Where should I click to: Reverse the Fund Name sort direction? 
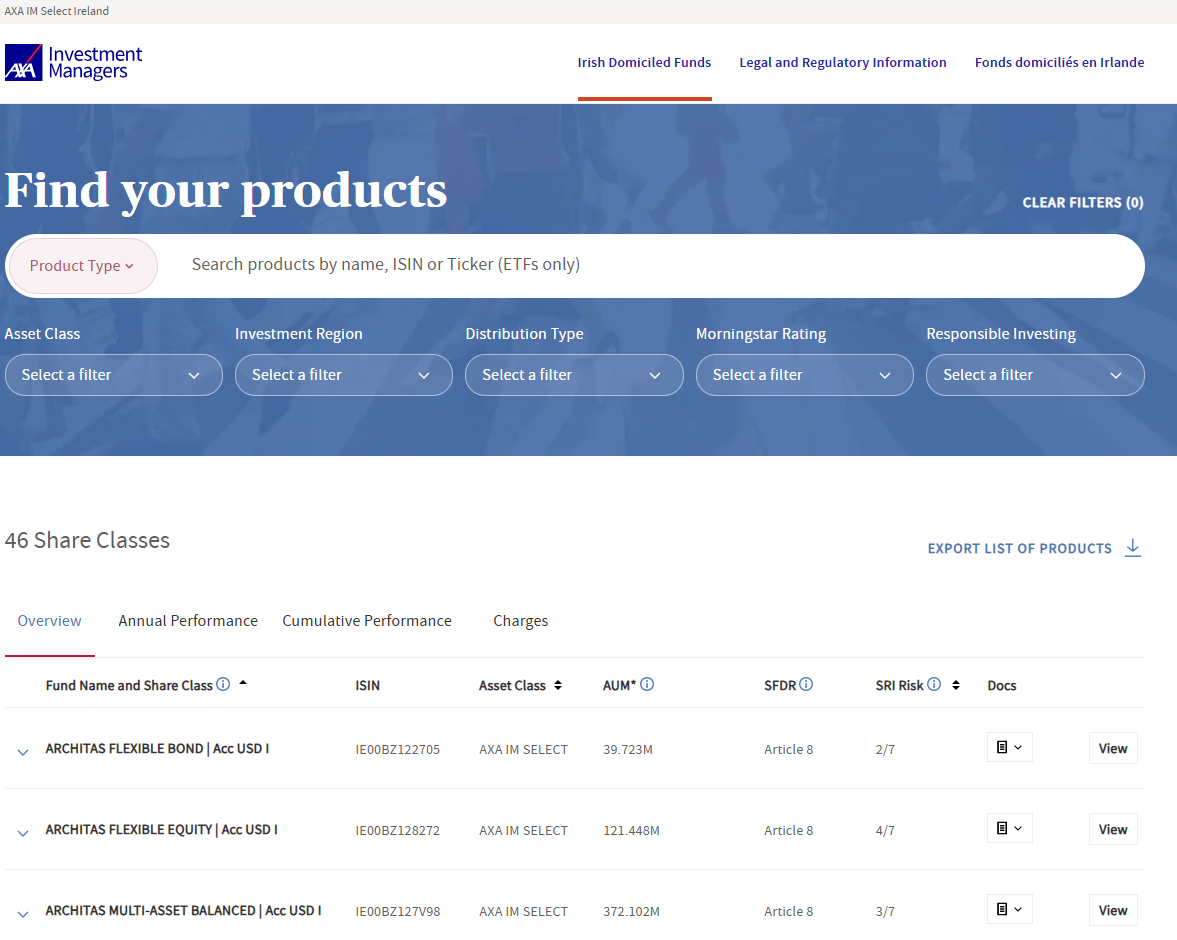click(240, 682)
